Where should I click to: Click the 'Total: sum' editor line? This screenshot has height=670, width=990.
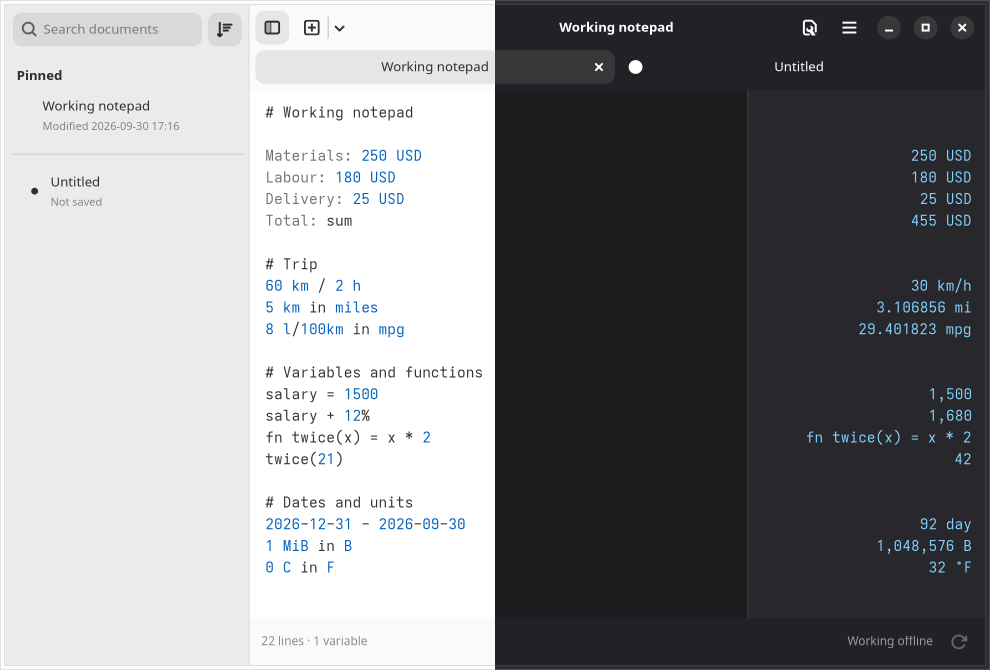309,221
